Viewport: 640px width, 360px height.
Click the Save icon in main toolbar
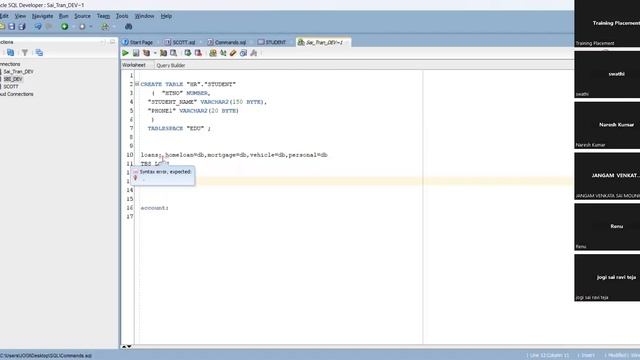click(x=11, y=27)
